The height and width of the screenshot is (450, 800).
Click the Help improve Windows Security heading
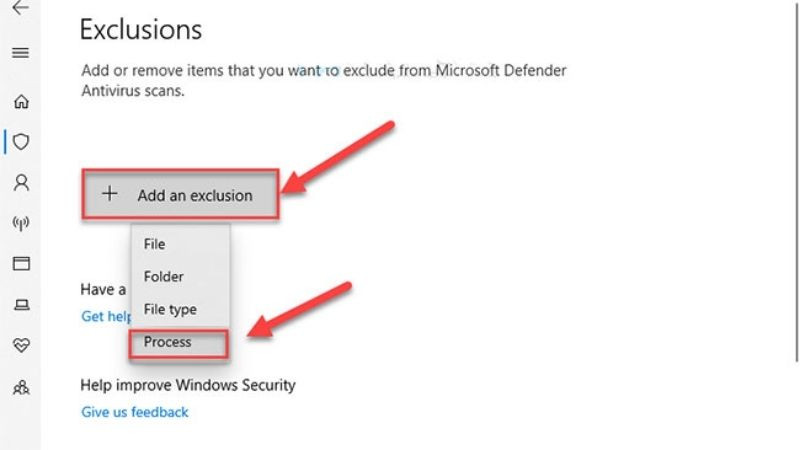pyautogui.click(x=188, y=384)
